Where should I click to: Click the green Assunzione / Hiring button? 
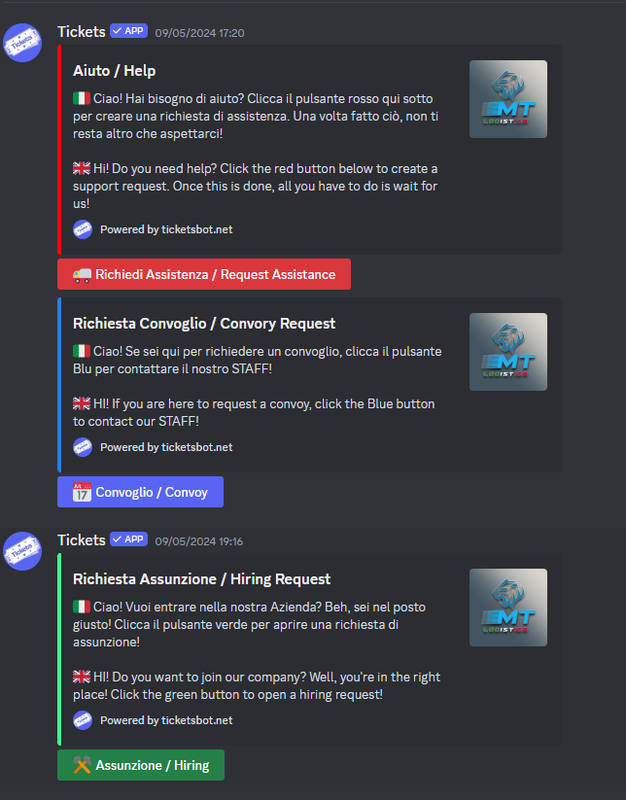(141, 765)
